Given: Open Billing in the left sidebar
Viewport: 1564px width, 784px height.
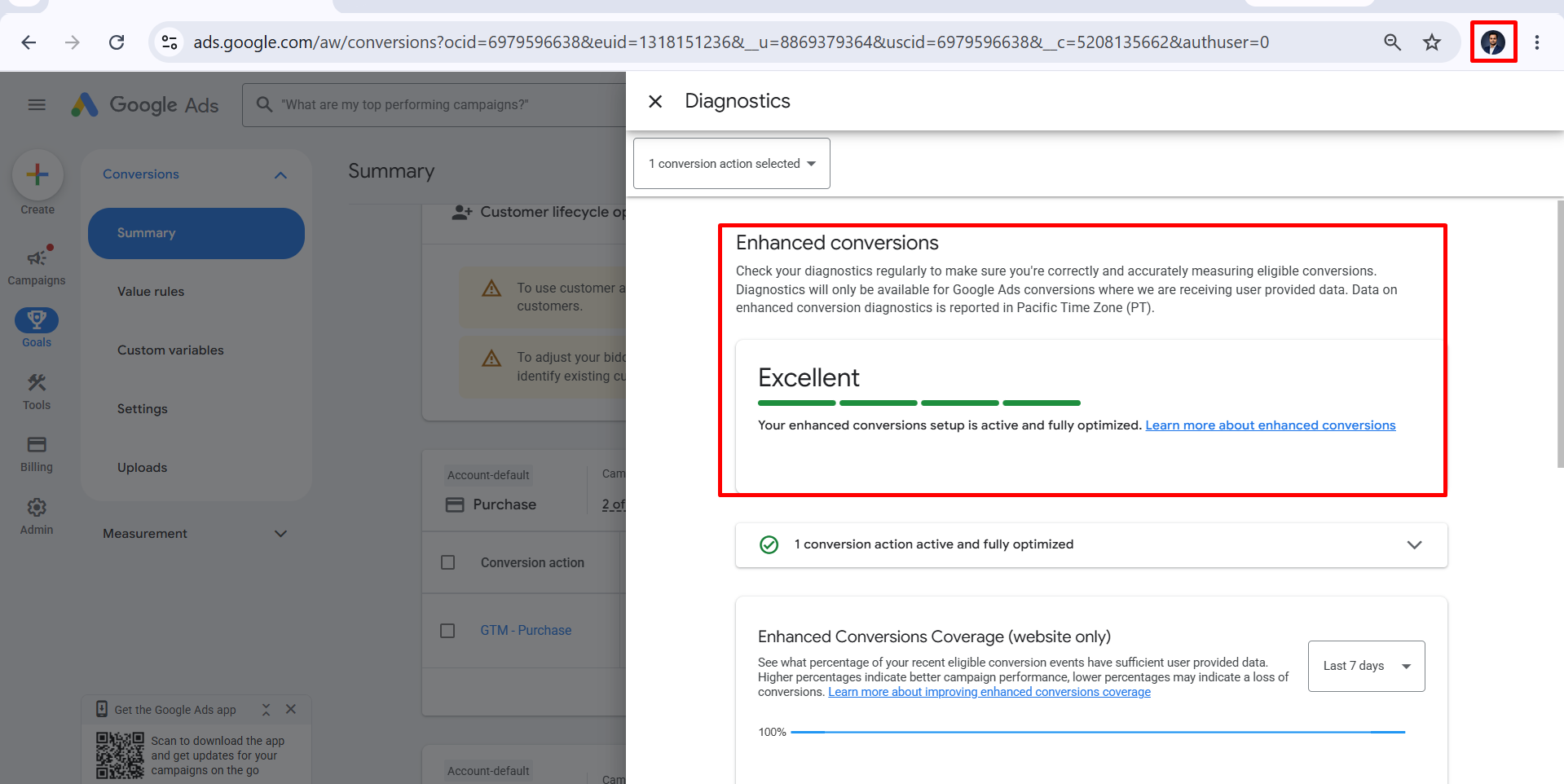Looking at the screenshot, I should pos(37,454).
